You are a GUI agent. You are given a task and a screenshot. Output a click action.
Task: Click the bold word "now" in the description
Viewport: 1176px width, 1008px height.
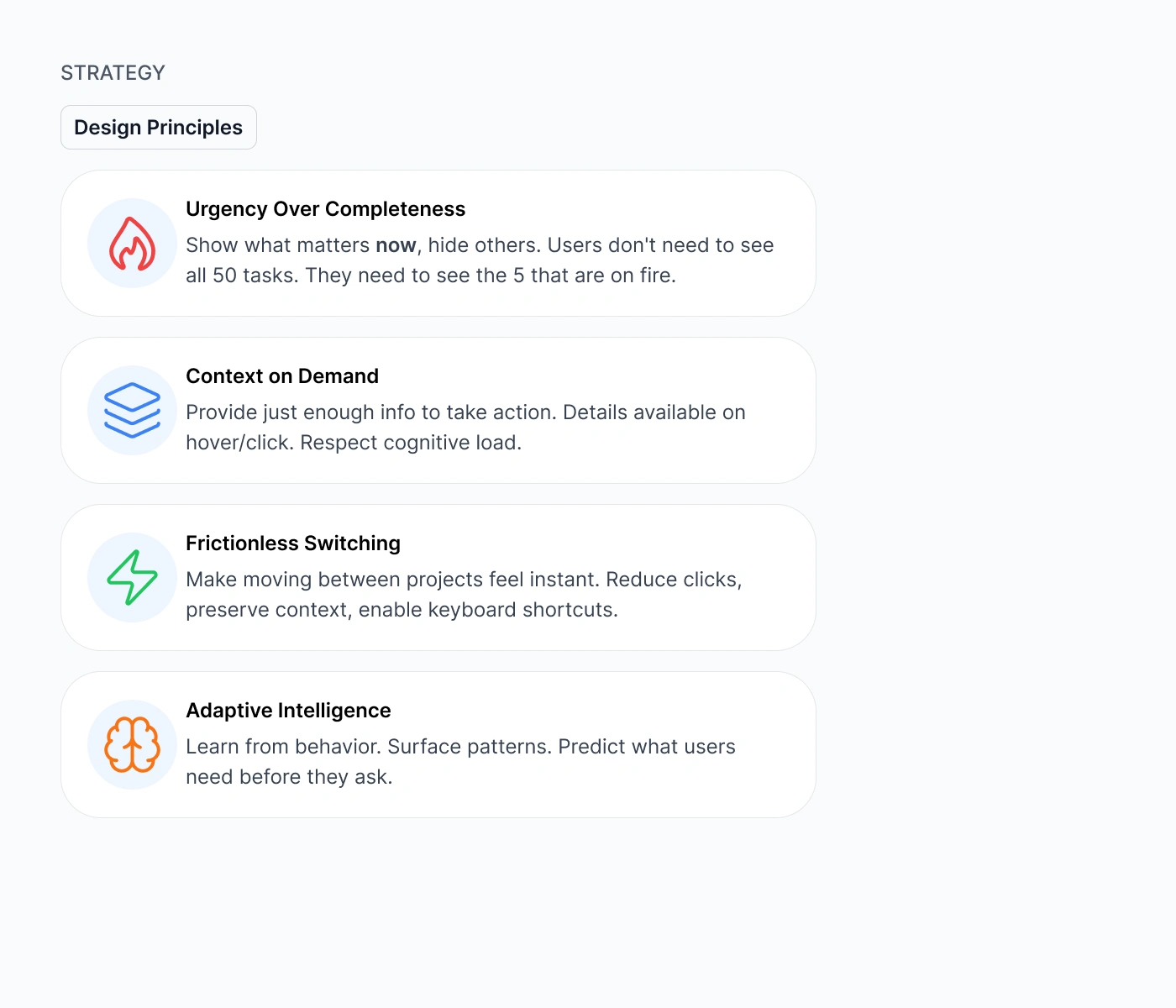pyautogui.click(x=396, y=245)
